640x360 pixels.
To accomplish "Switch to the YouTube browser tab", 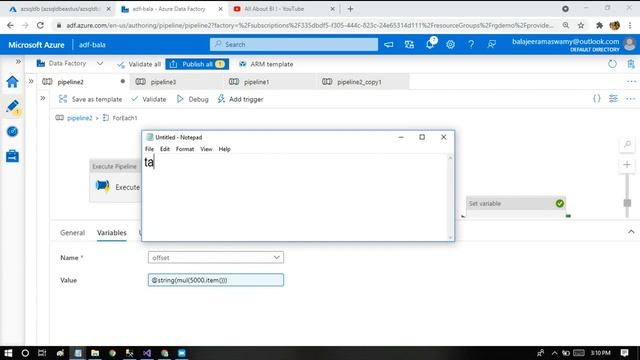I will (284, 9).
